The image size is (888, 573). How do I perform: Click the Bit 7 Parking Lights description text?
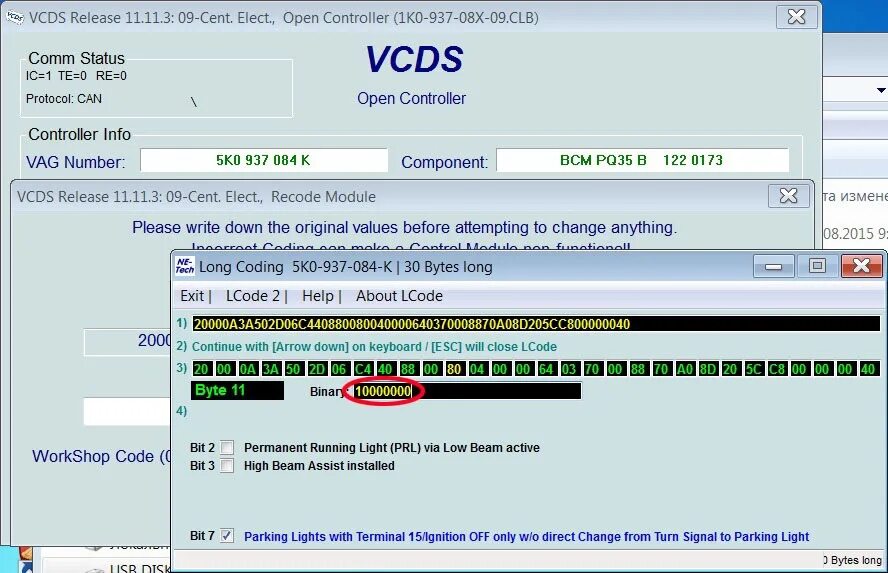pyautogui.click(x=526, y=536)
